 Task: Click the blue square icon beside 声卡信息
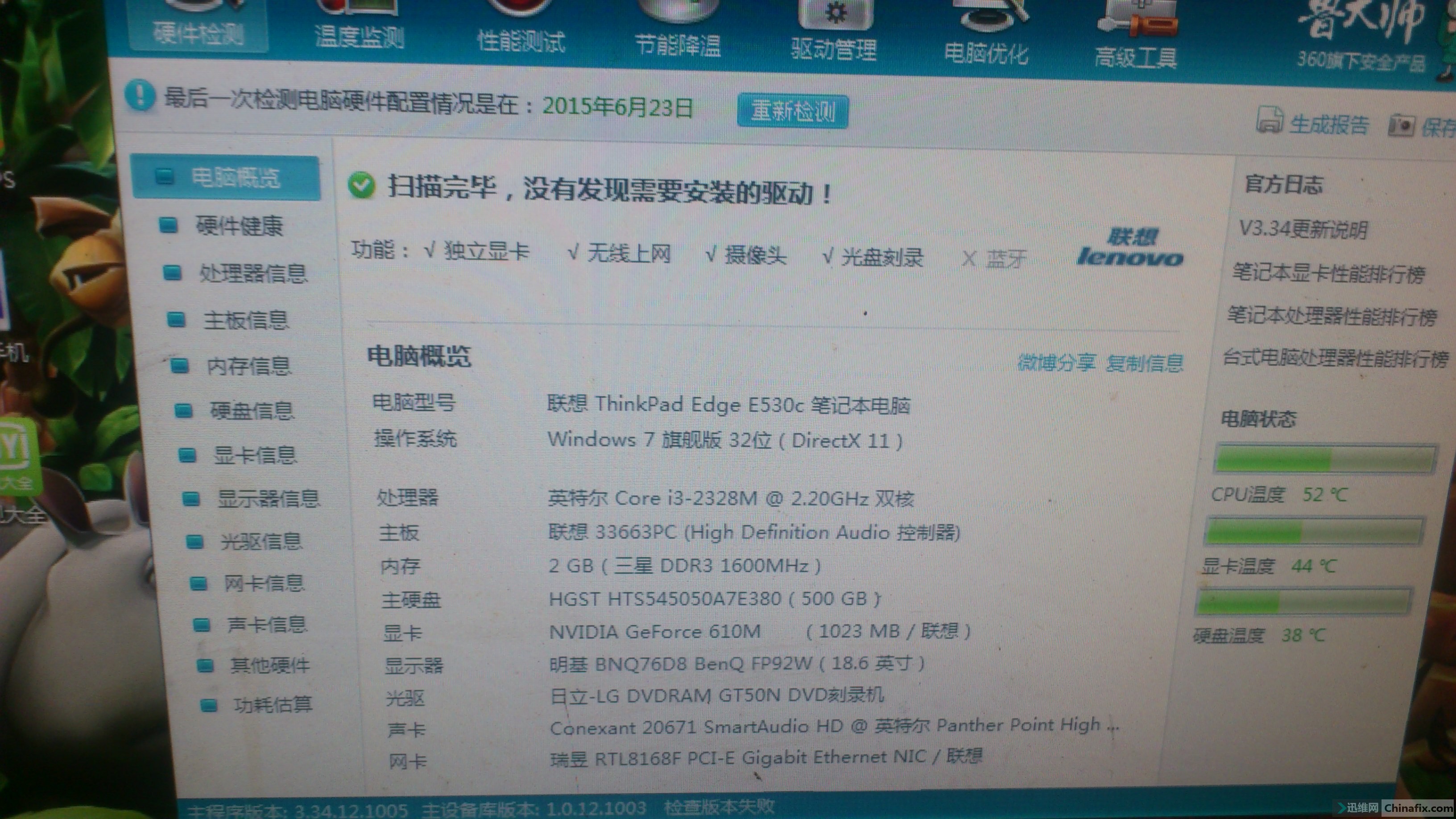202,625
